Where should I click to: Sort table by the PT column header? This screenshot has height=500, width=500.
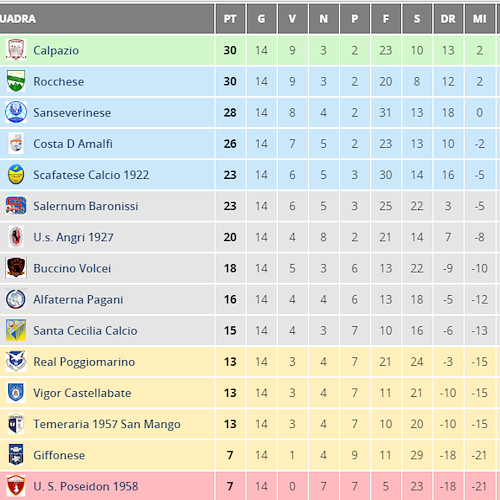pyautogui.click(x=230, y=19)
